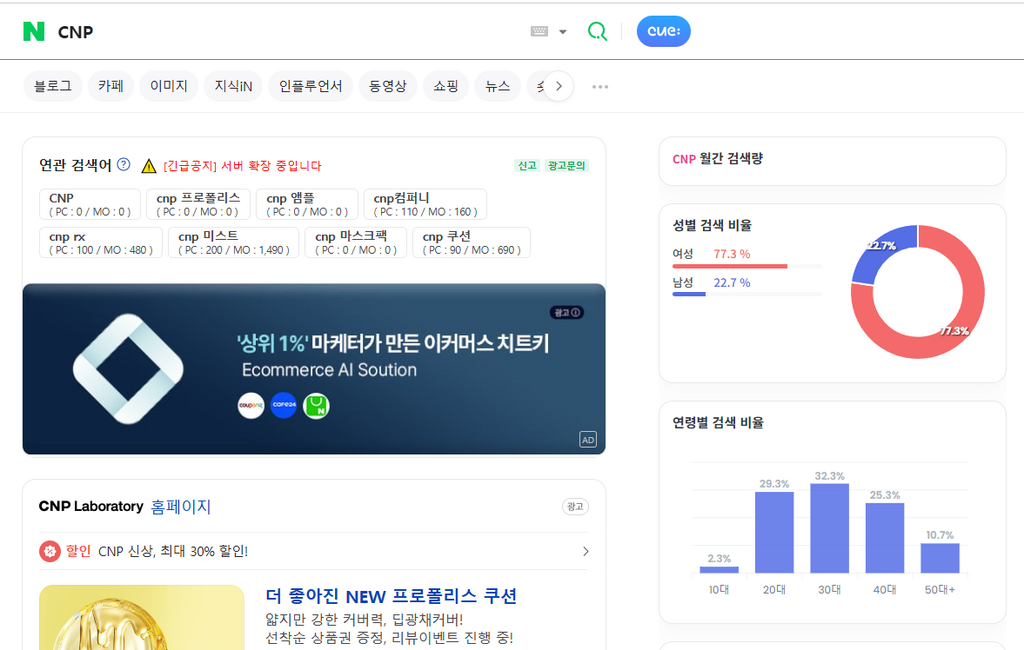Click the AD badge on the banner

588,440
